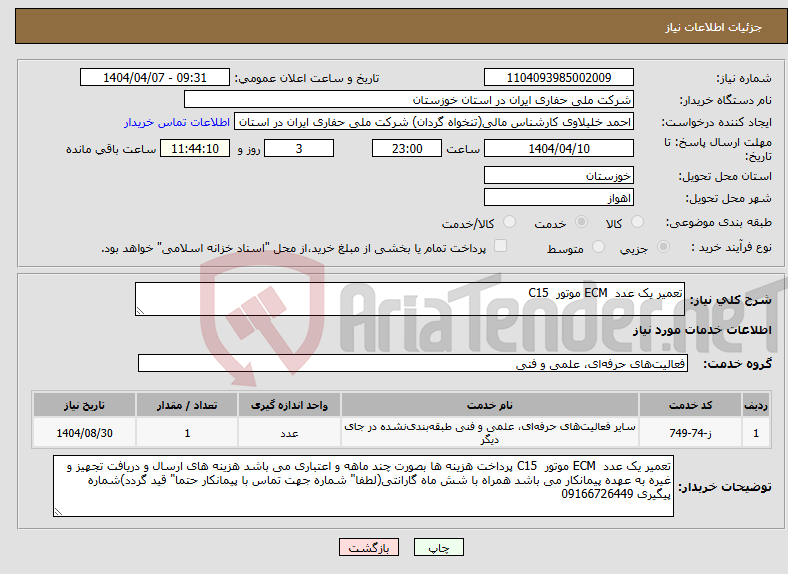
Task: Toggle the اسناد خزانه اسلامی payment checkbox
Action: 500,246
